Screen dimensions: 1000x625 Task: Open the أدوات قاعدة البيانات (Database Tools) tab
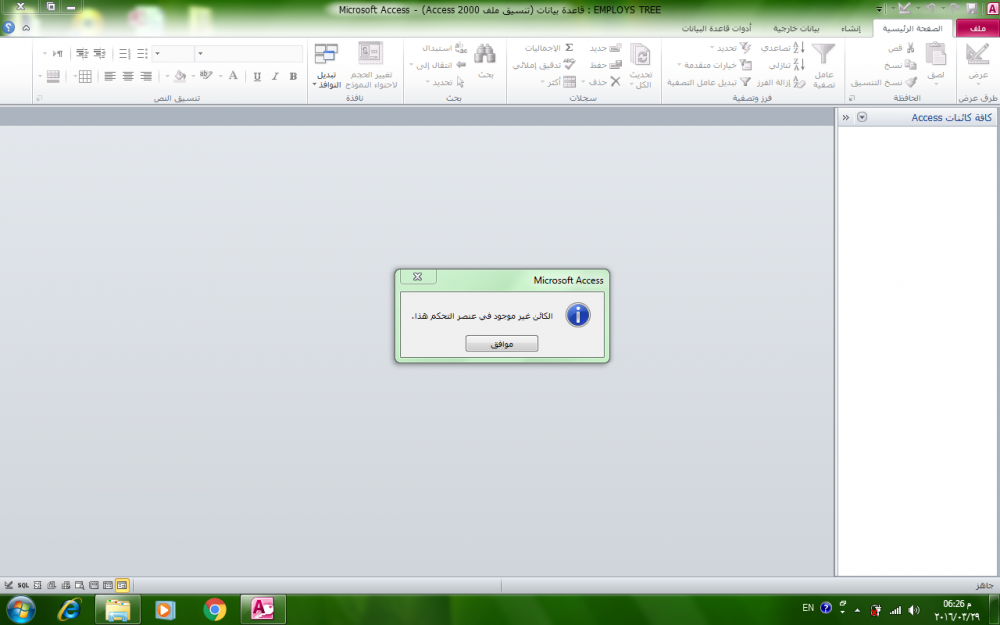[x=716, y=29]
